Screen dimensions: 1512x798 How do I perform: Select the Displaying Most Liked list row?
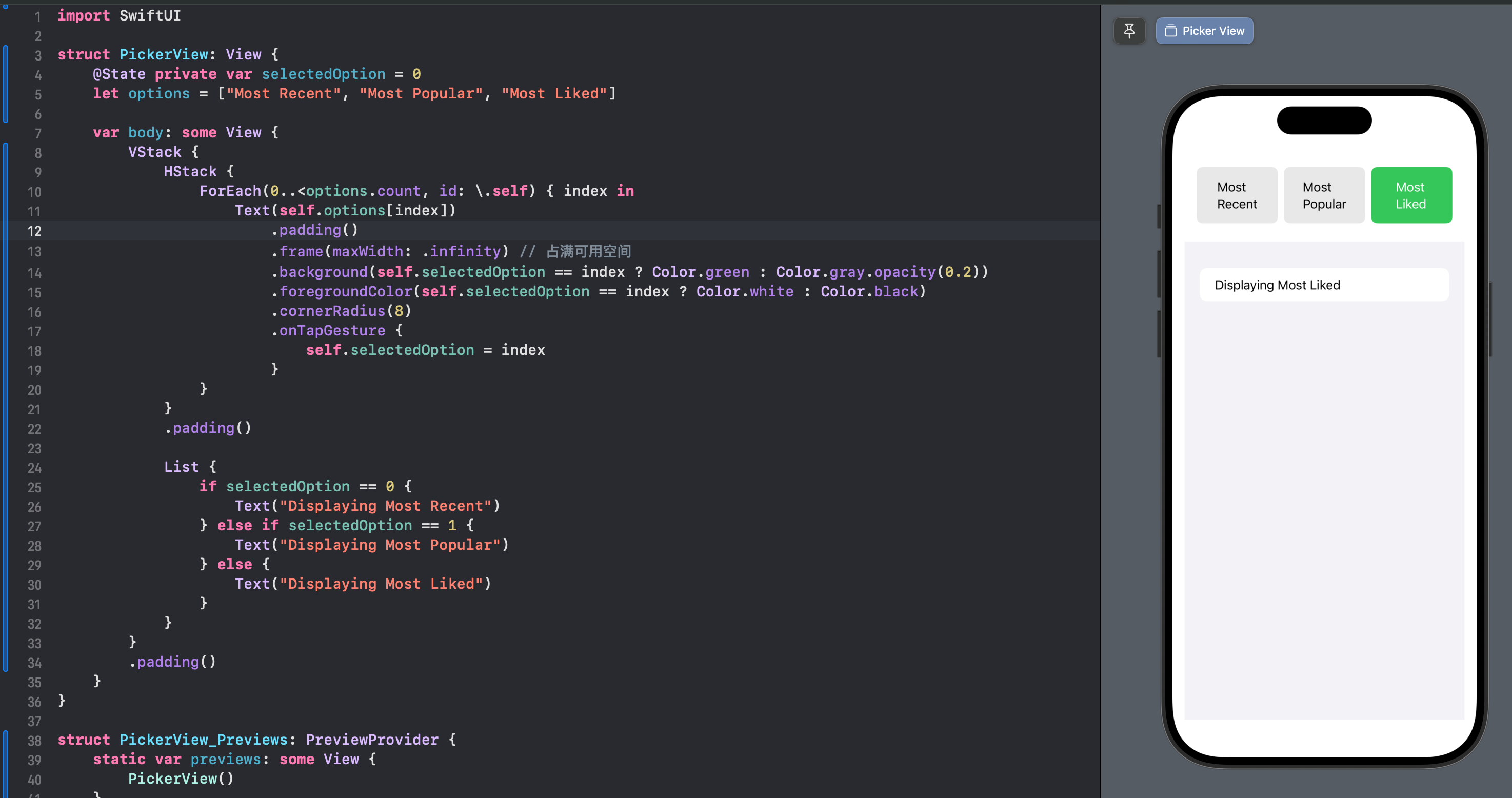(x=1324, y=285)
